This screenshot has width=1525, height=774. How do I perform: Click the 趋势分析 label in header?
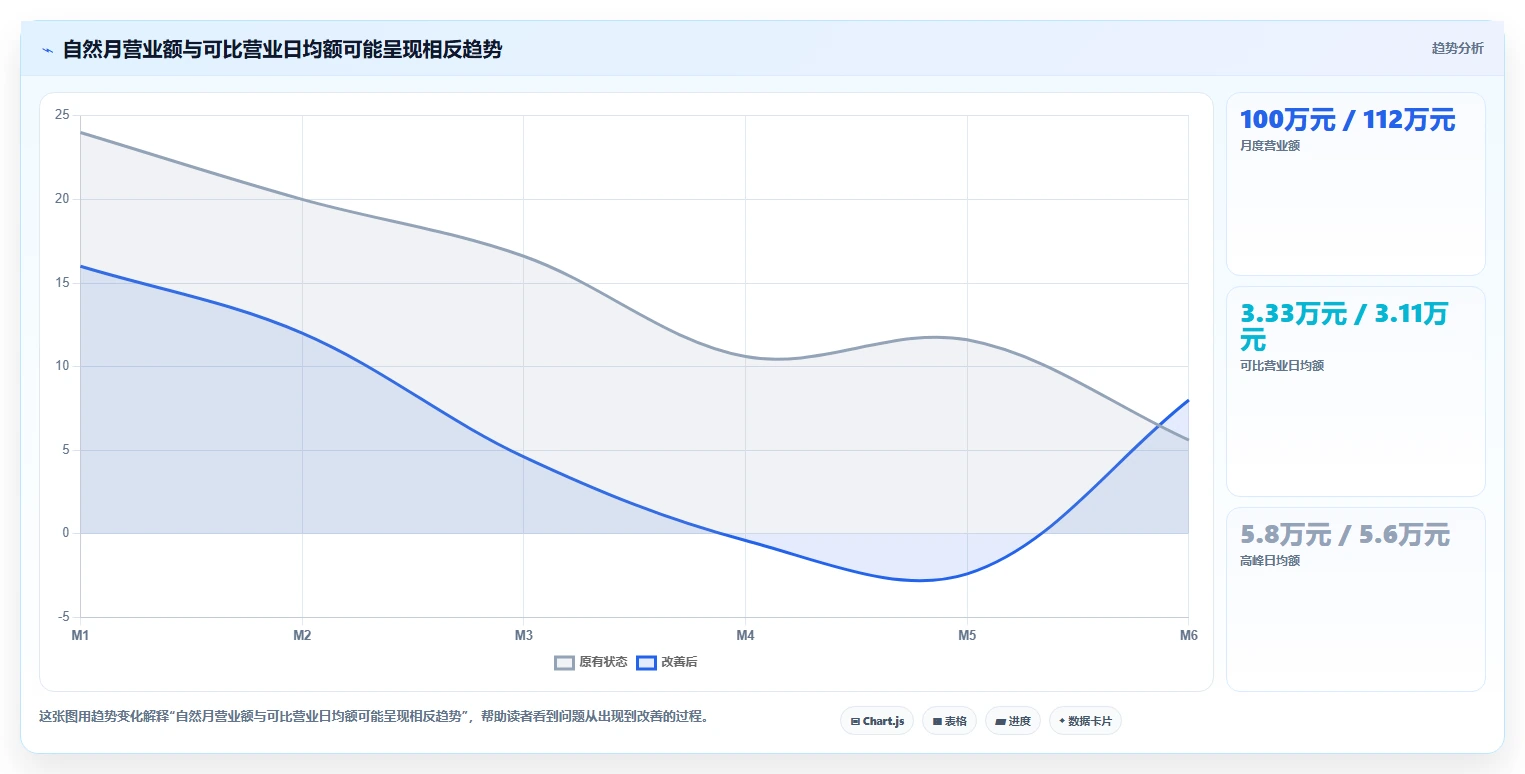[x=1458, y=48]
